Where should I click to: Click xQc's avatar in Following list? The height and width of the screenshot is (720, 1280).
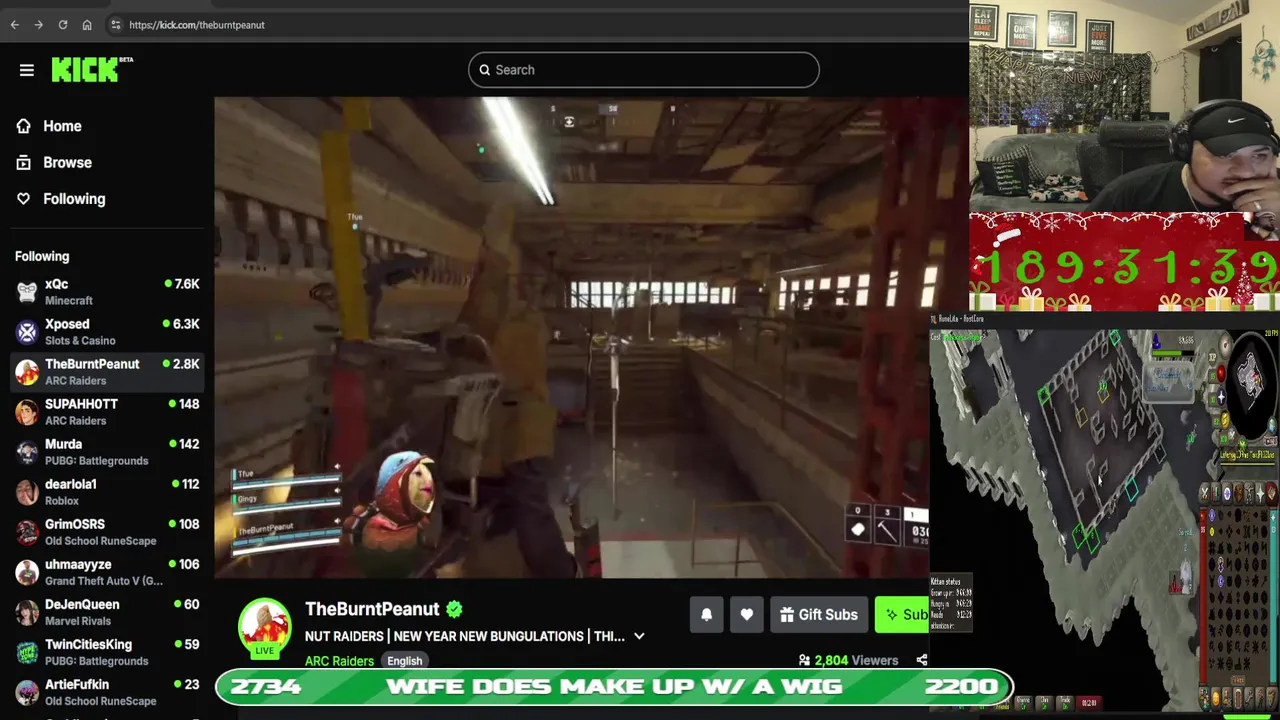click(27, 292)
